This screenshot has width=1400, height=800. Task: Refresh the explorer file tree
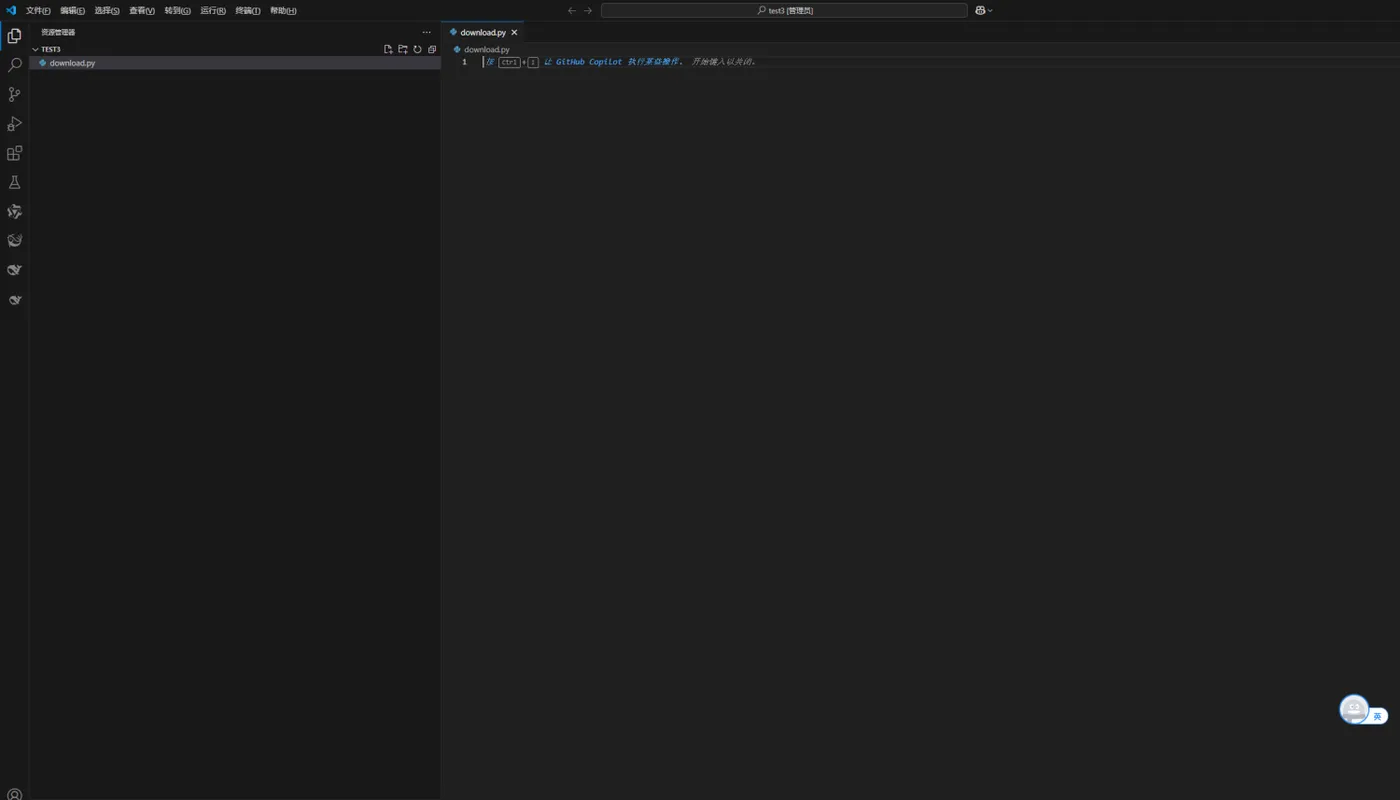(x=418, y=49)
